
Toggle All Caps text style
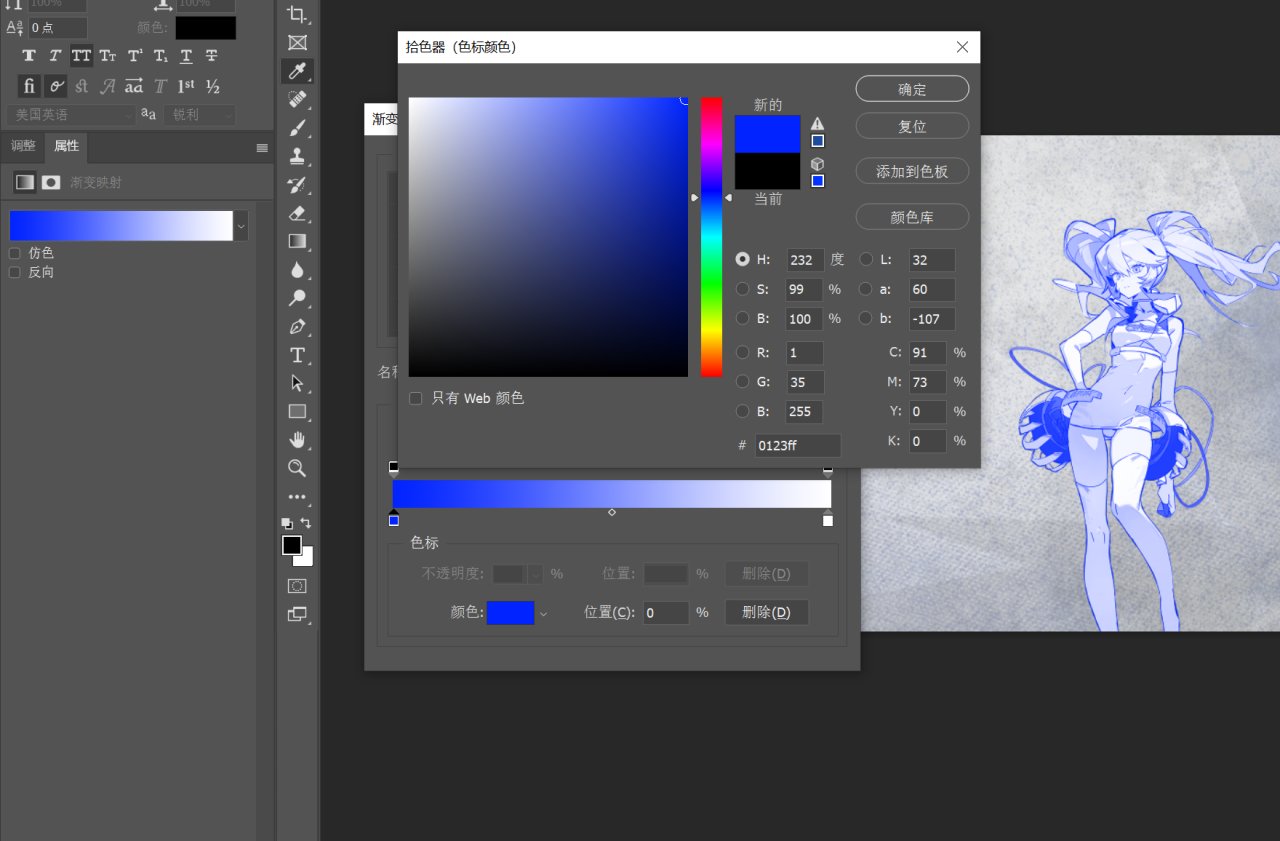[x=81, y=56]
